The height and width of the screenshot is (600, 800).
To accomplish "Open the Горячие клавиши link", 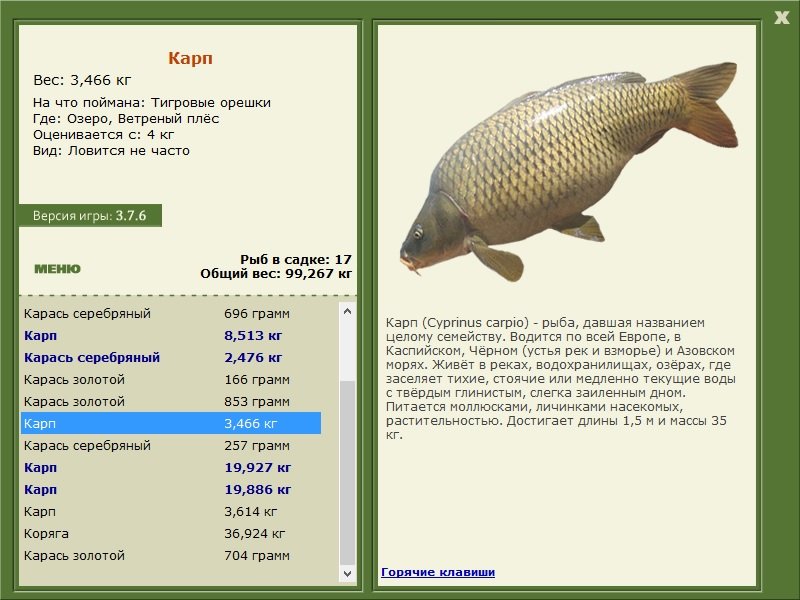I will click(438, 572).
